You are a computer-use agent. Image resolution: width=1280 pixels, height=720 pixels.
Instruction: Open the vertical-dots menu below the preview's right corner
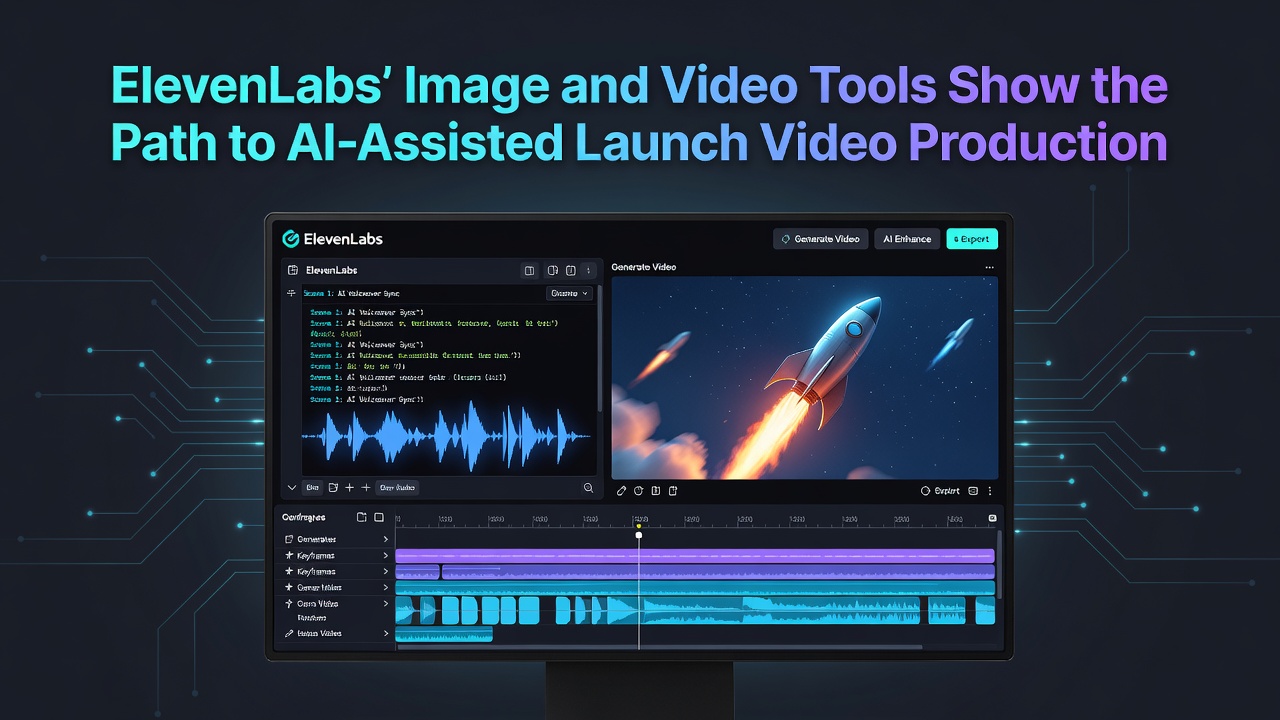tap(990, 491)
